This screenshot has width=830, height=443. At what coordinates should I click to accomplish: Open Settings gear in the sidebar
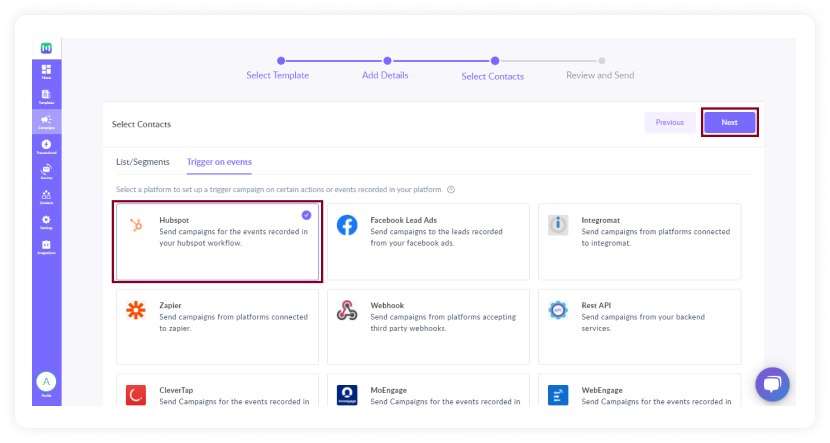[47, 222]
